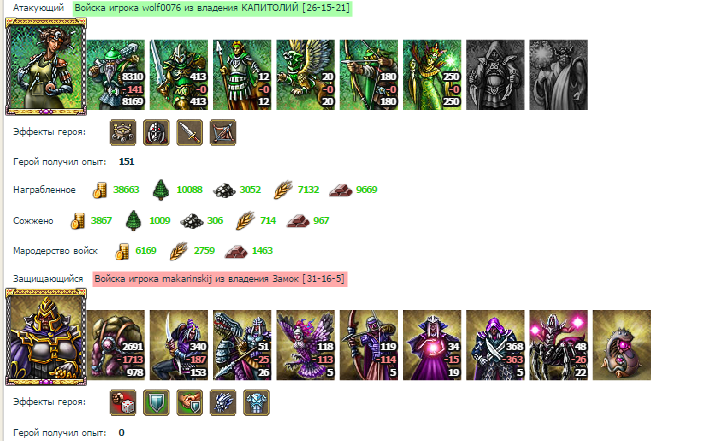Click the defender ogre unit with 2691 troops
The image size is (719, 441).
(116, 345)
